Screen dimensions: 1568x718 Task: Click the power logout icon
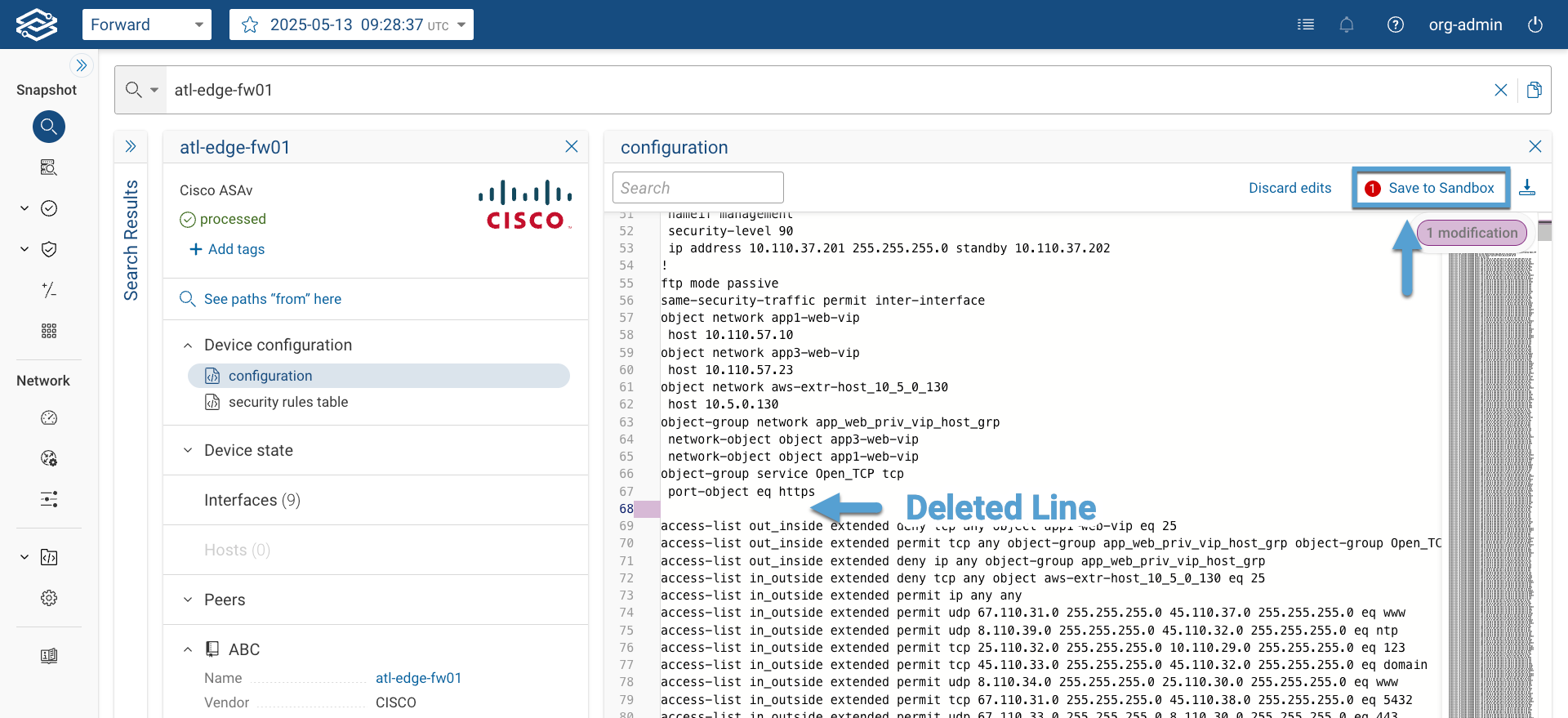pyautogui.click(x=1535, y=25)
